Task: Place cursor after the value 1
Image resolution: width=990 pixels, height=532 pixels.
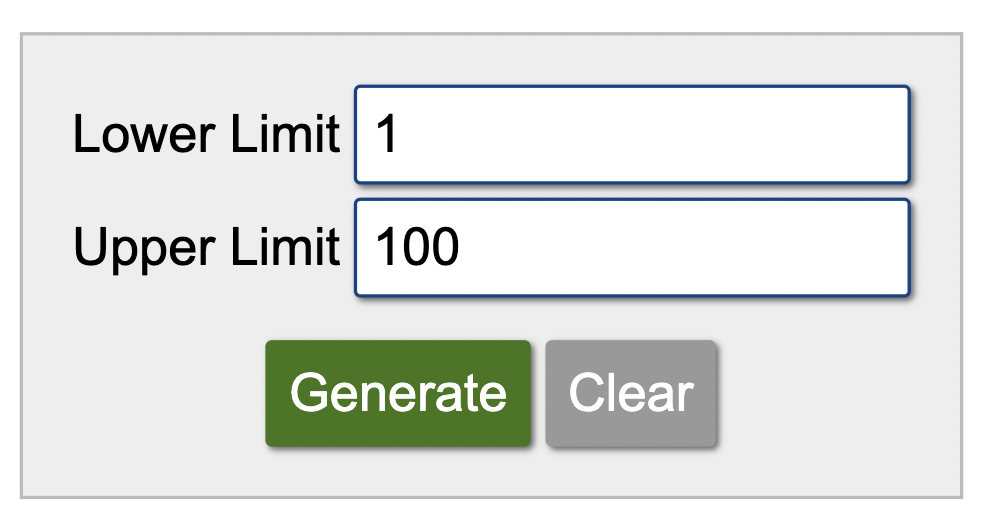Action: (x=402, y=135)
